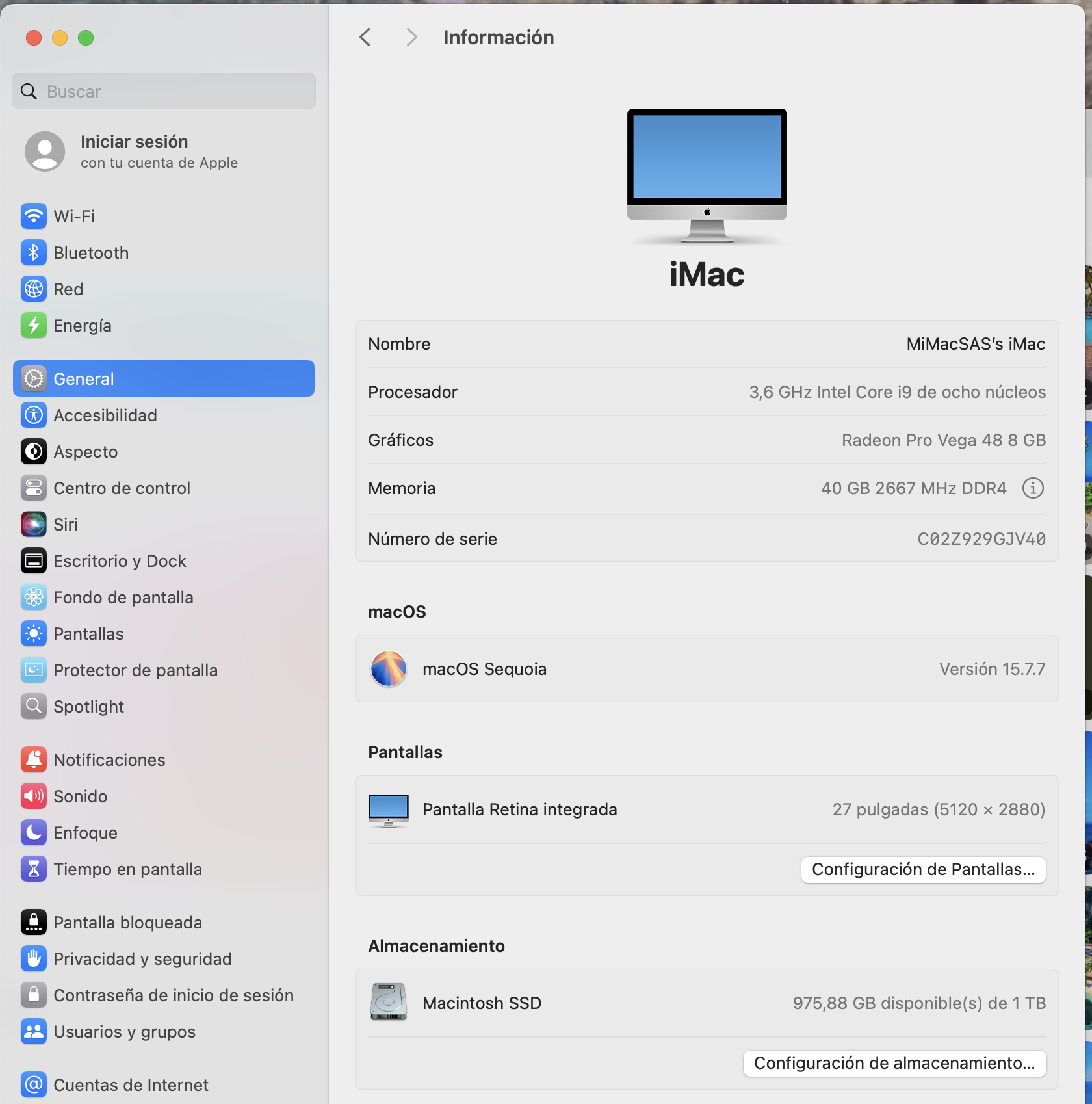Open Centro de control icon
Screen dimensions: 1092x1104
(x=34, y=488)
